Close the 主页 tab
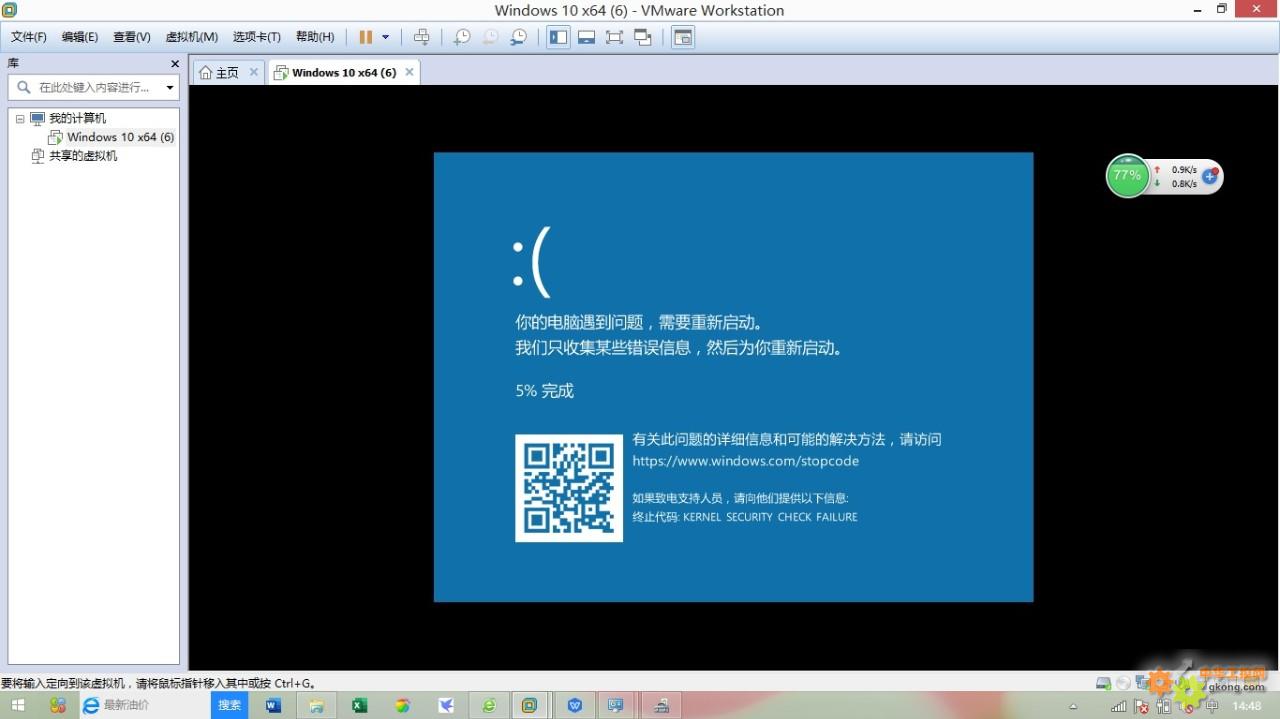This screenshot has width=1280, height=719. tap(254, 72)
